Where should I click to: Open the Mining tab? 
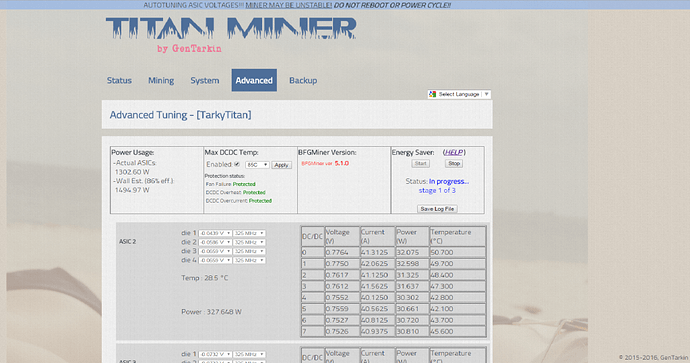pos(161,81)
